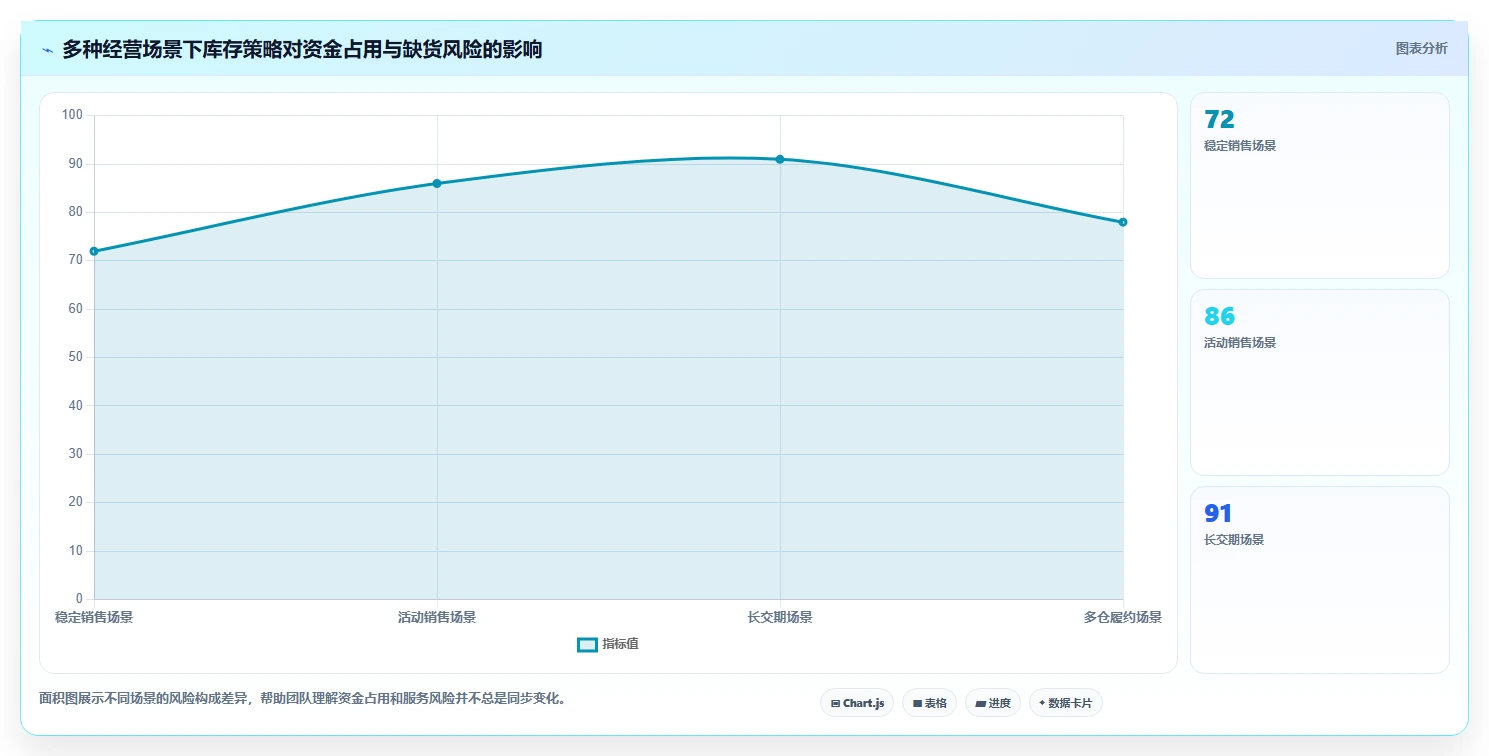Click the x-axis label 长交期场景
Viewport: 1489px width, 756px height.
click(x=780, y=617)
